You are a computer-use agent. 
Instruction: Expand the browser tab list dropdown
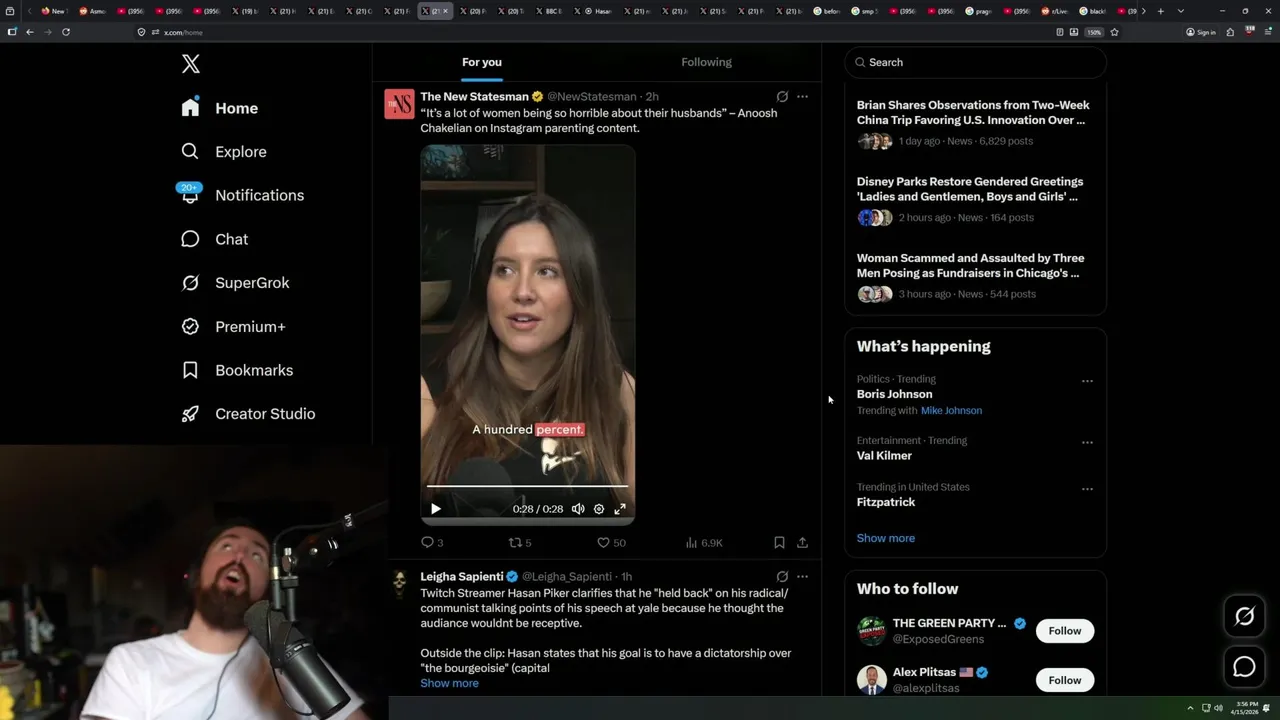tap(1180, 11)
